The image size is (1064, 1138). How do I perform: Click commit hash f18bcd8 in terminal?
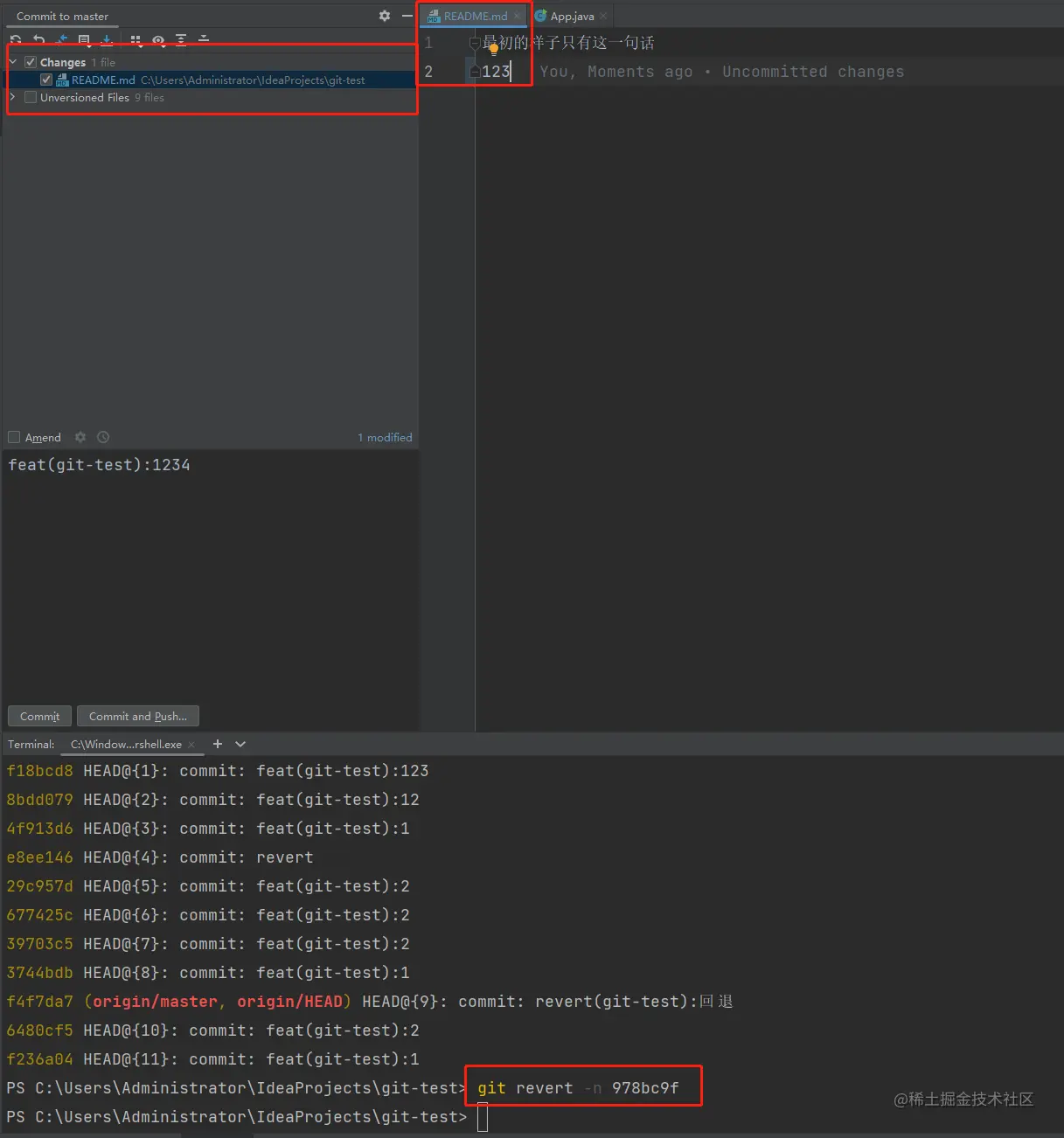pos(39,771)
